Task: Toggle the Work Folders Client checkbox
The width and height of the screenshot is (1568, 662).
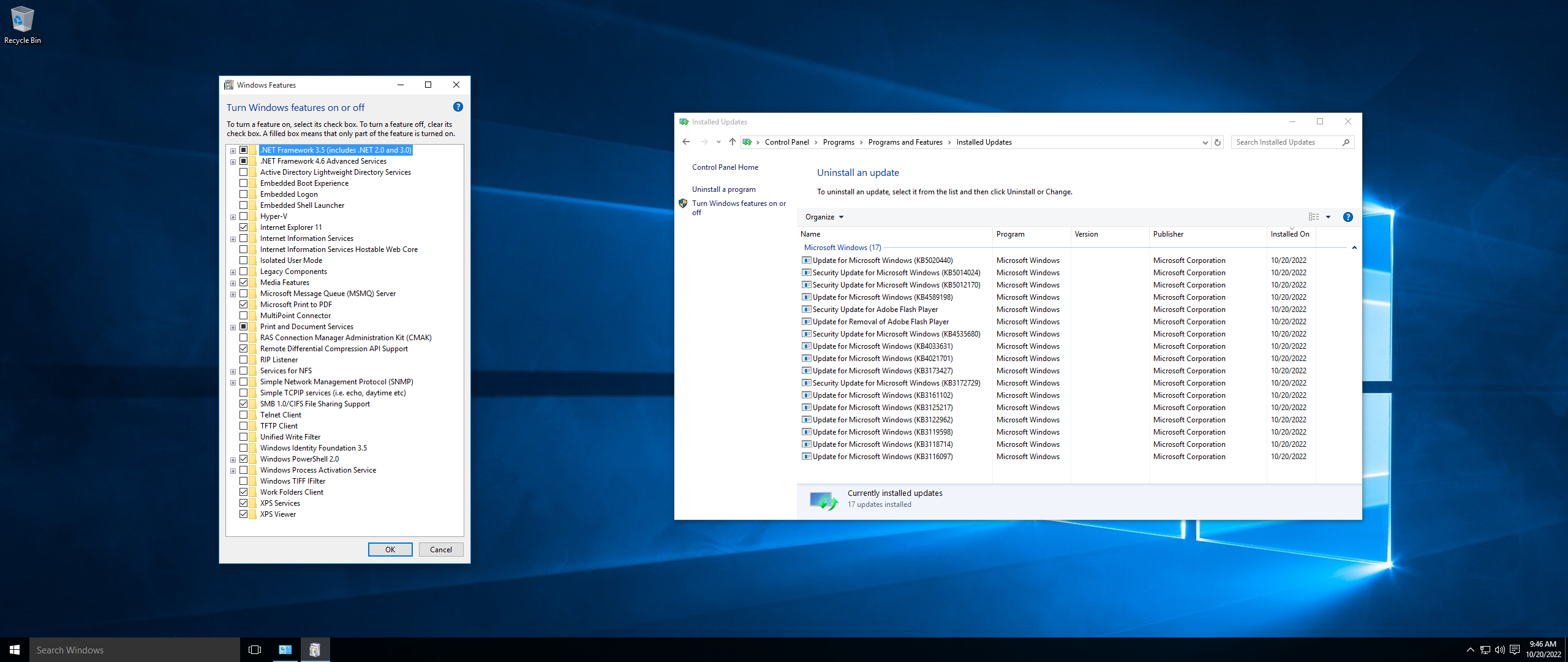Action: click(x=244, y=492)
